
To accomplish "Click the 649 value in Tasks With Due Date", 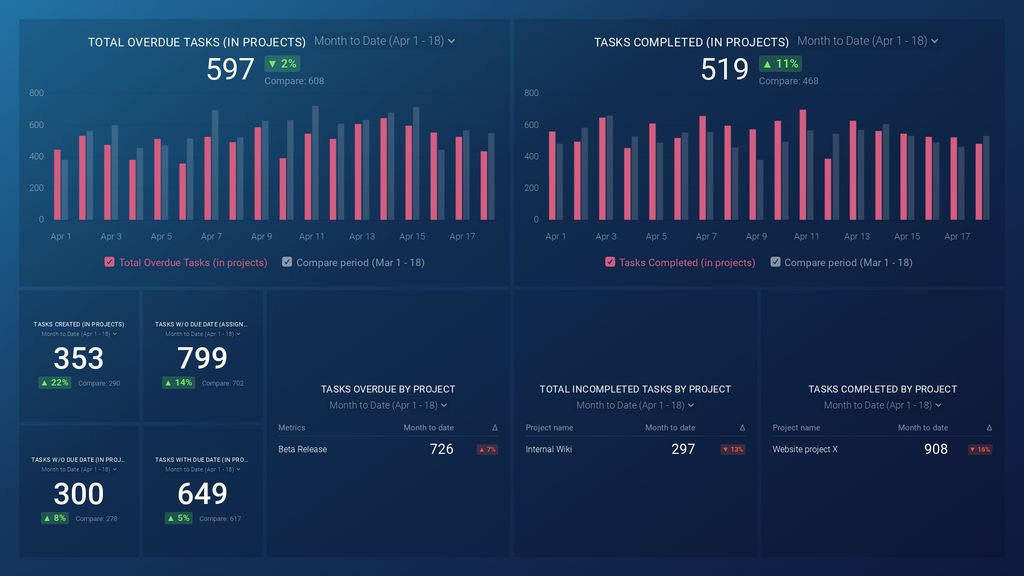I will [202, 494].
